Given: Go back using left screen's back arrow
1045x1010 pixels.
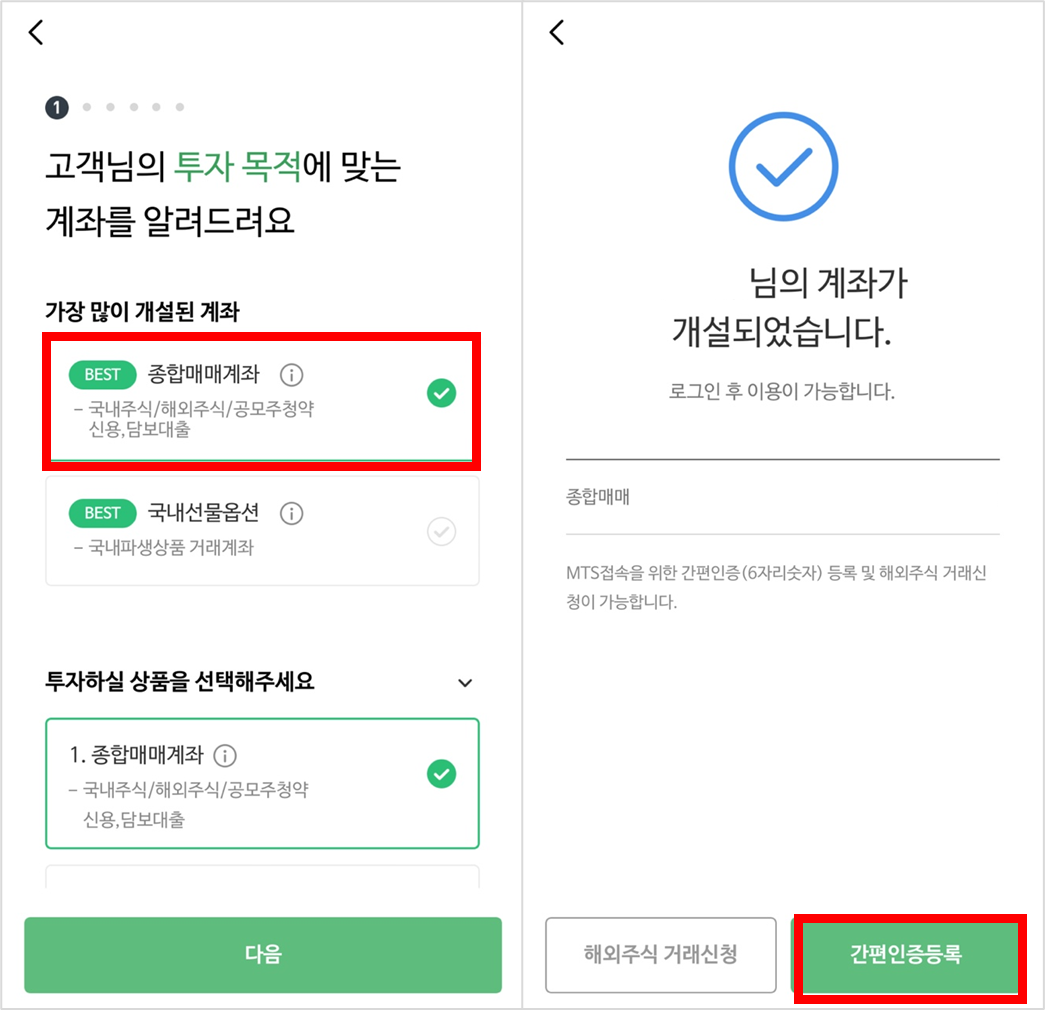Looking at the screenshot, I should pyautogui.click(x=37, y=32).
